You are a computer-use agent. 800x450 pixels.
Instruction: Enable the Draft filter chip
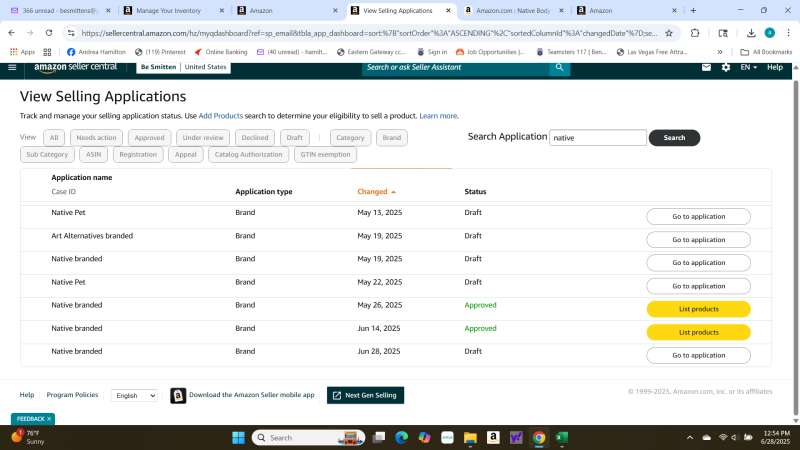[x=293, y=137]
